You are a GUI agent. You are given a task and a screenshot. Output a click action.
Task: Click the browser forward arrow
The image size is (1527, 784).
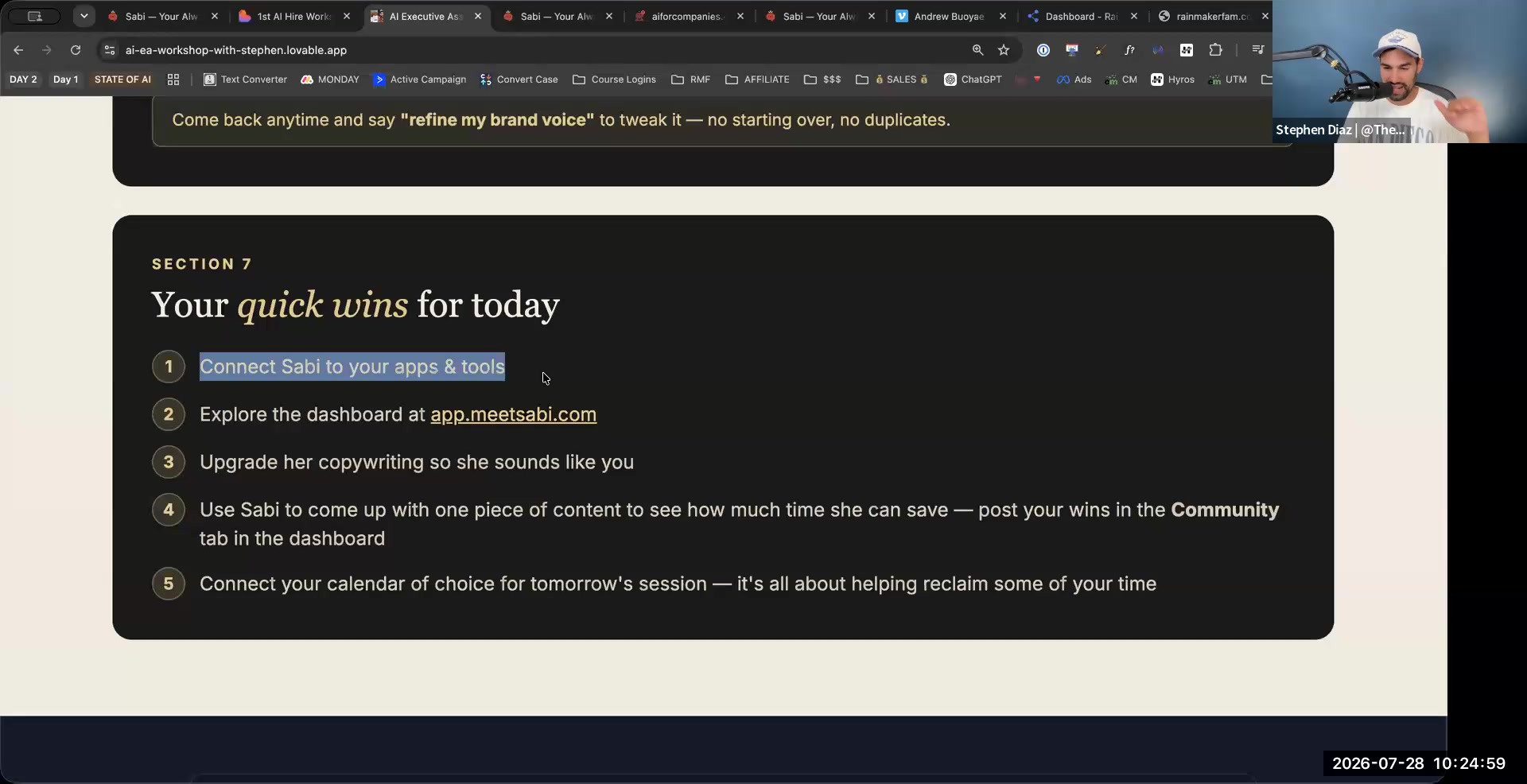(47, 50)
